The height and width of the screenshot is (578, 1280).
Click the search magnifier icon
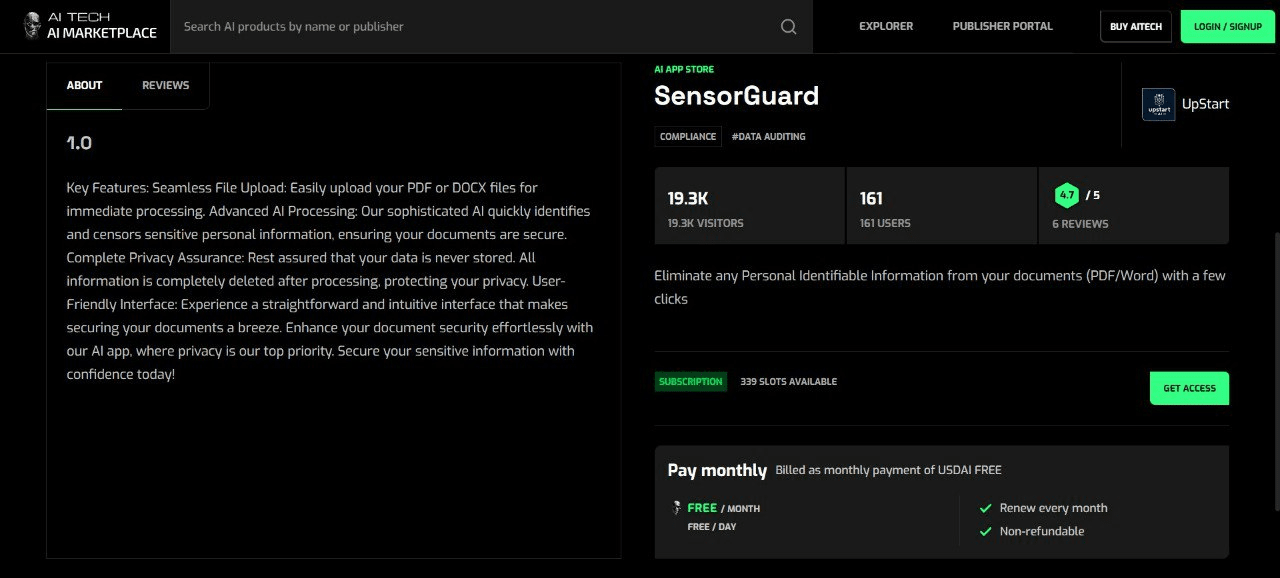[788, 27]
